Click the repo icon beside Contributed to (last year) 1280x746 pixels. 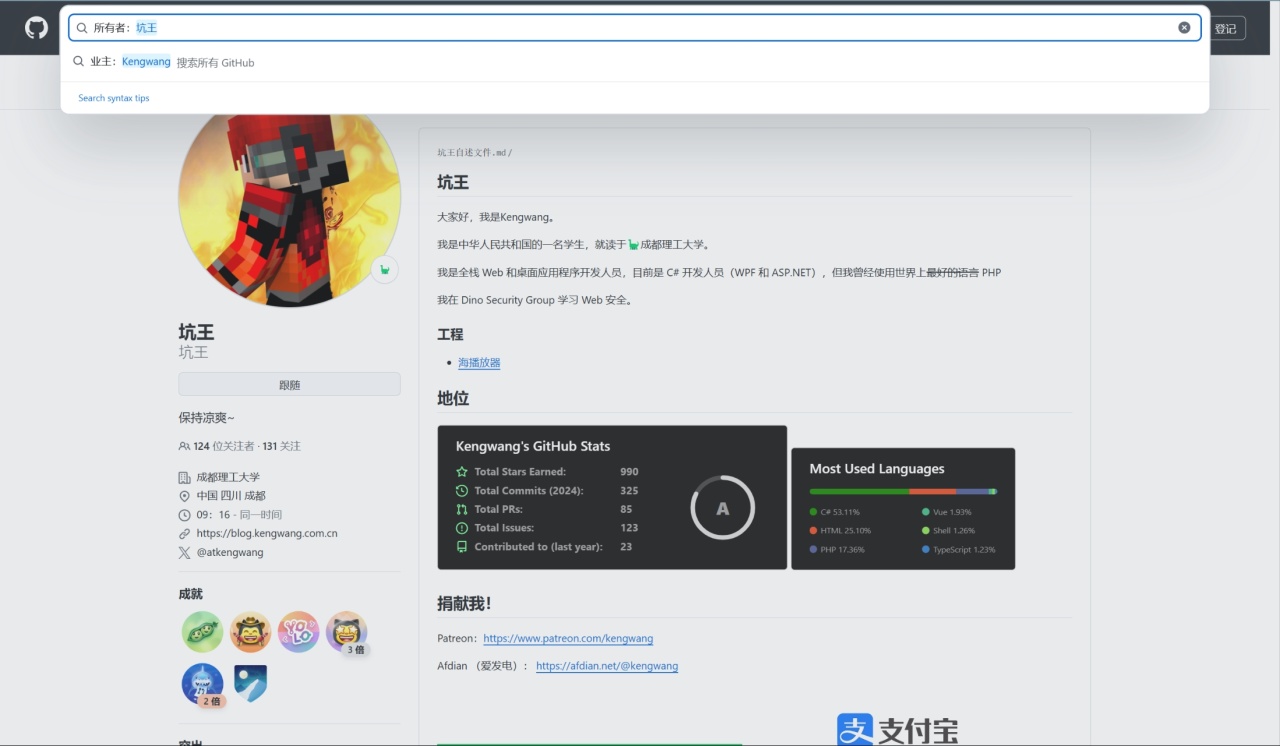461,547
